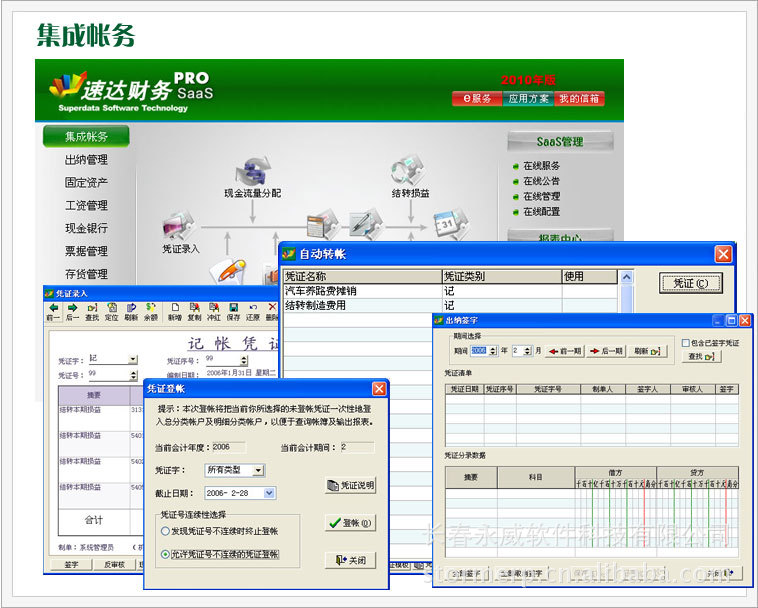Click the 关闭 button in 凭证登帐 dialog
Image resolution: width=758 pixels, height=608 pixels.
351,560
